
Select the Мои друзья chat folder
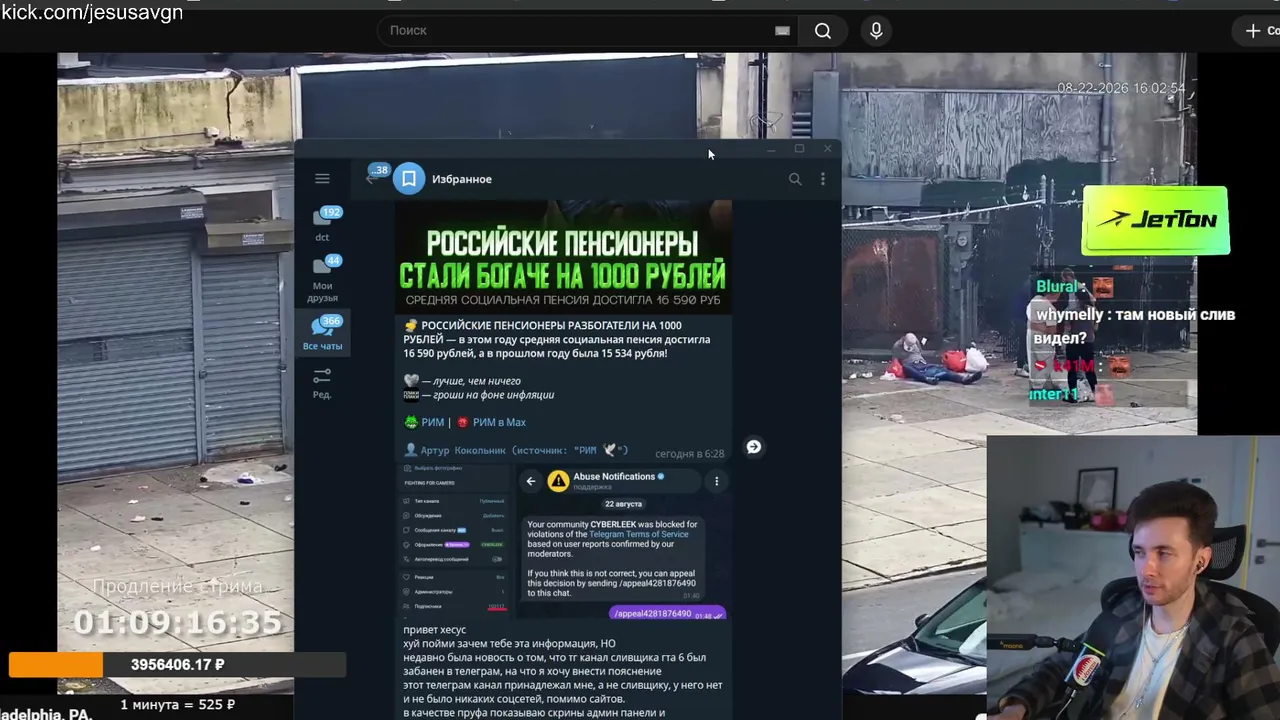coord(322,279)
